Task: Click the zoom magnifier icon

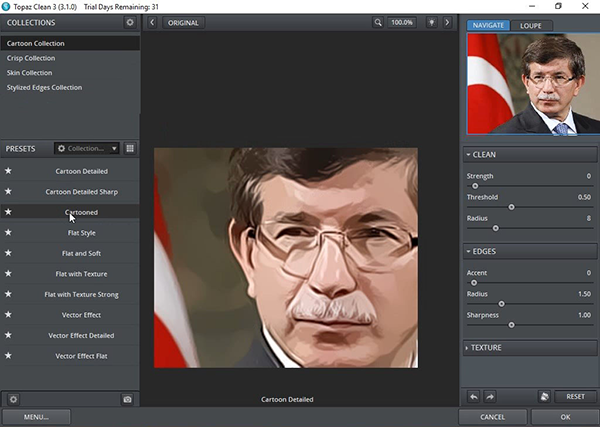Action: pos(378,22)
